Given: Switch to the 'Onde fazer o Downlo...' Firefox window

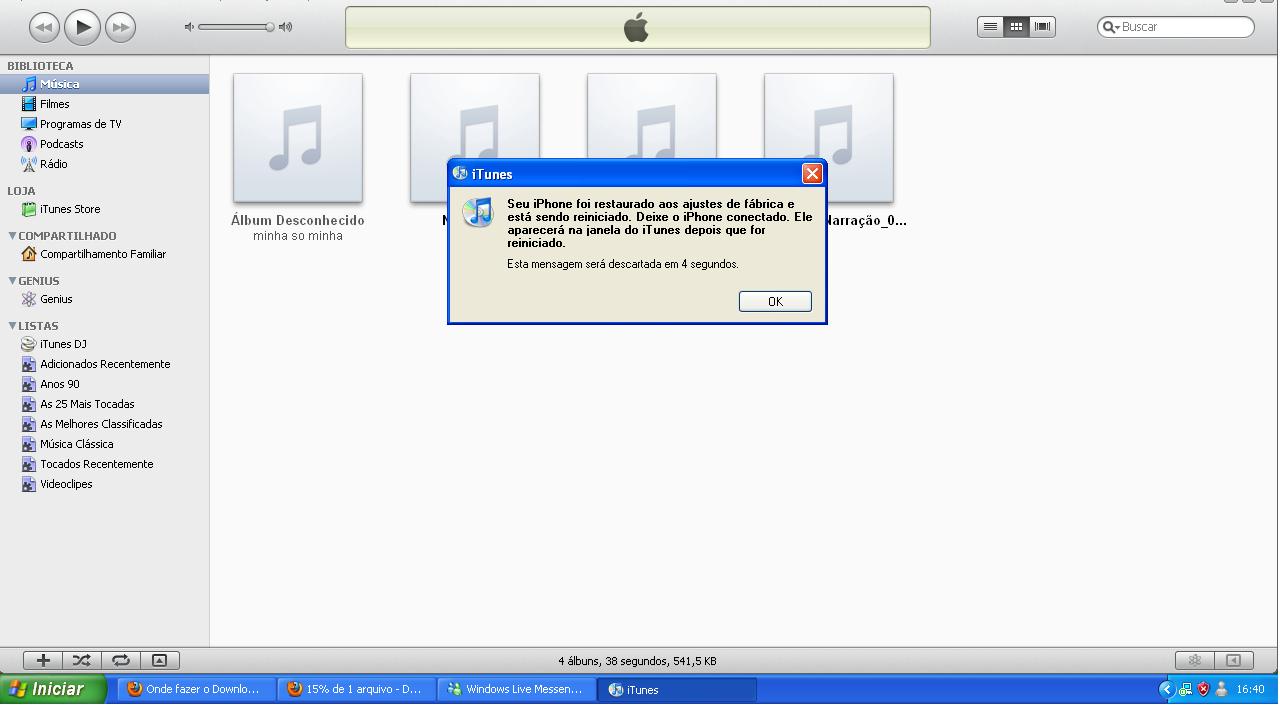Looking at the screenshot, I should click(x=197, y=689).
